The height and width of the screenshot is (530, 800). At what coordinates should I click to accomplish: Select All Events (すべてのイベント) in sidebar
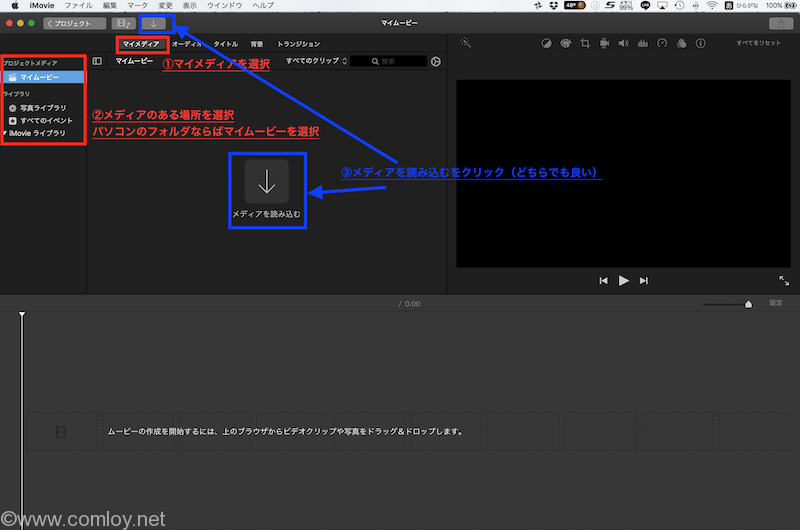click(41, 121)
